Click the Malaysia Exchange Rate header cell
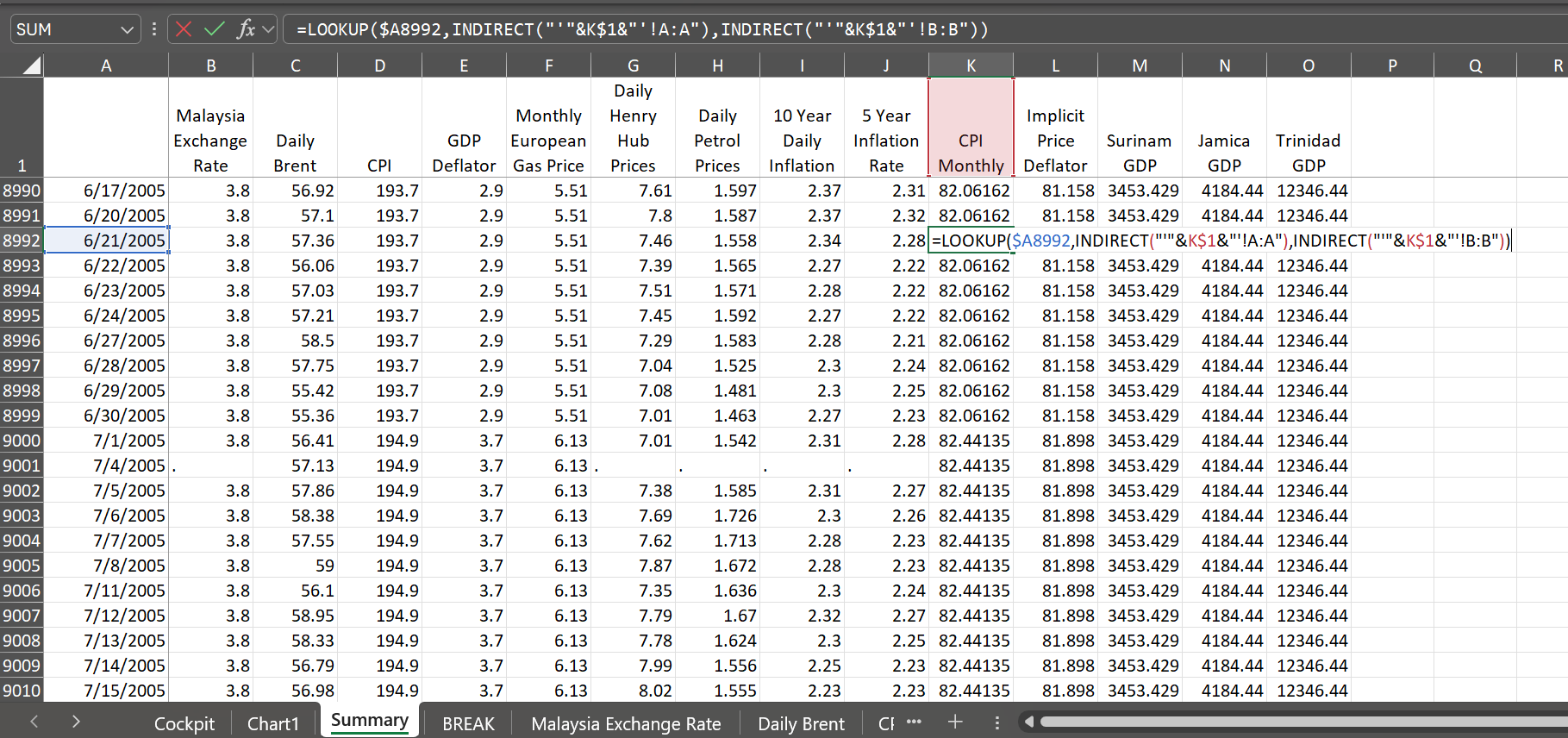The width and height of the screenshot is (1568, 738). (x=210, y=128)
